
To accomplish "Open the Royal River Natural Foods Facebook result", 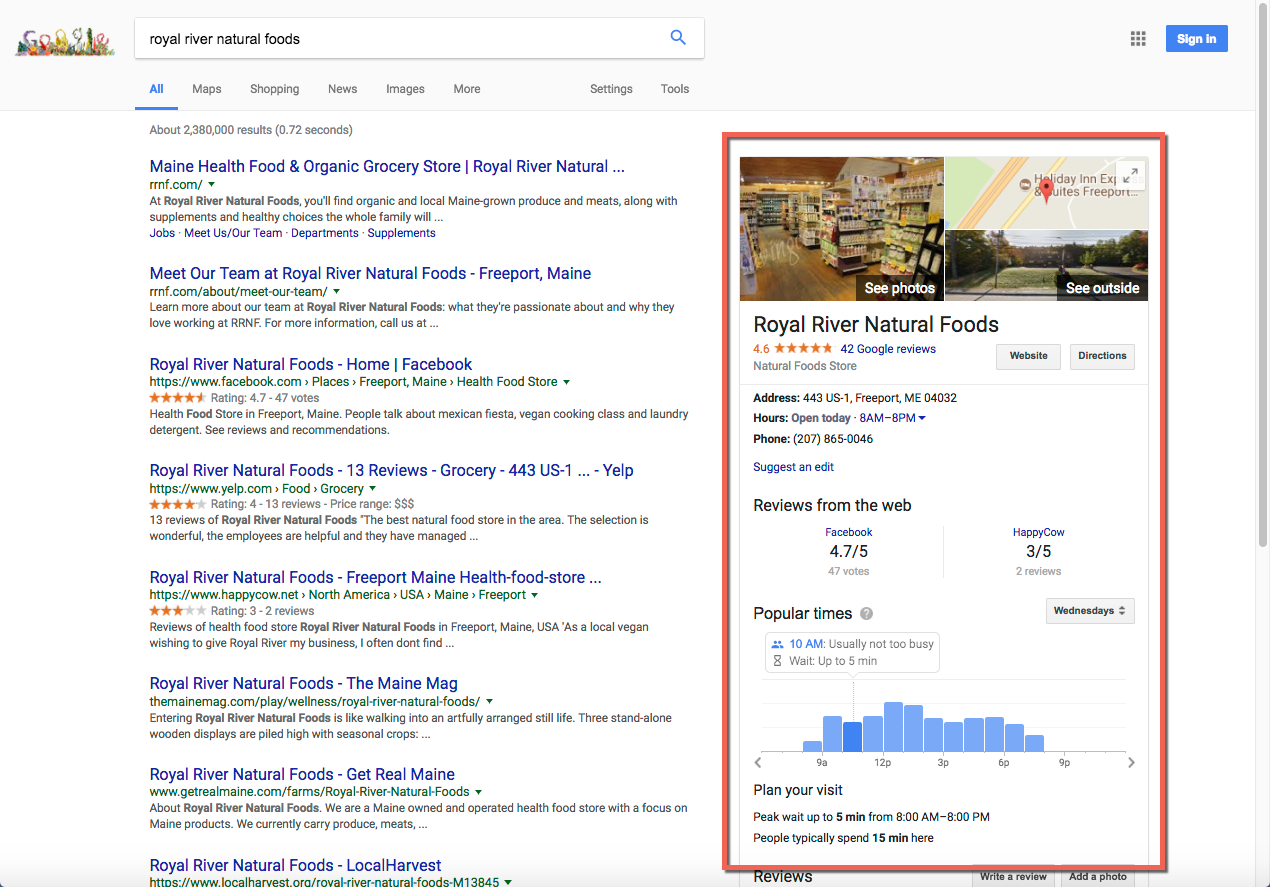I will 311,365.
